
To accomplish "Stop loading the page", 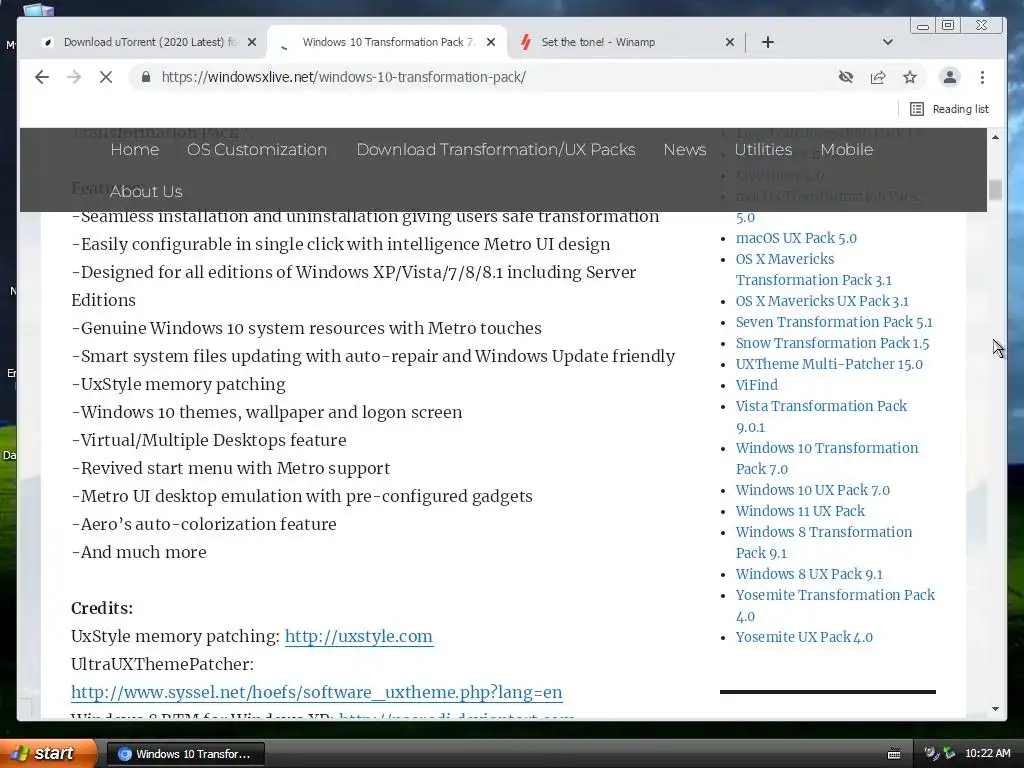I will [106, 77].
